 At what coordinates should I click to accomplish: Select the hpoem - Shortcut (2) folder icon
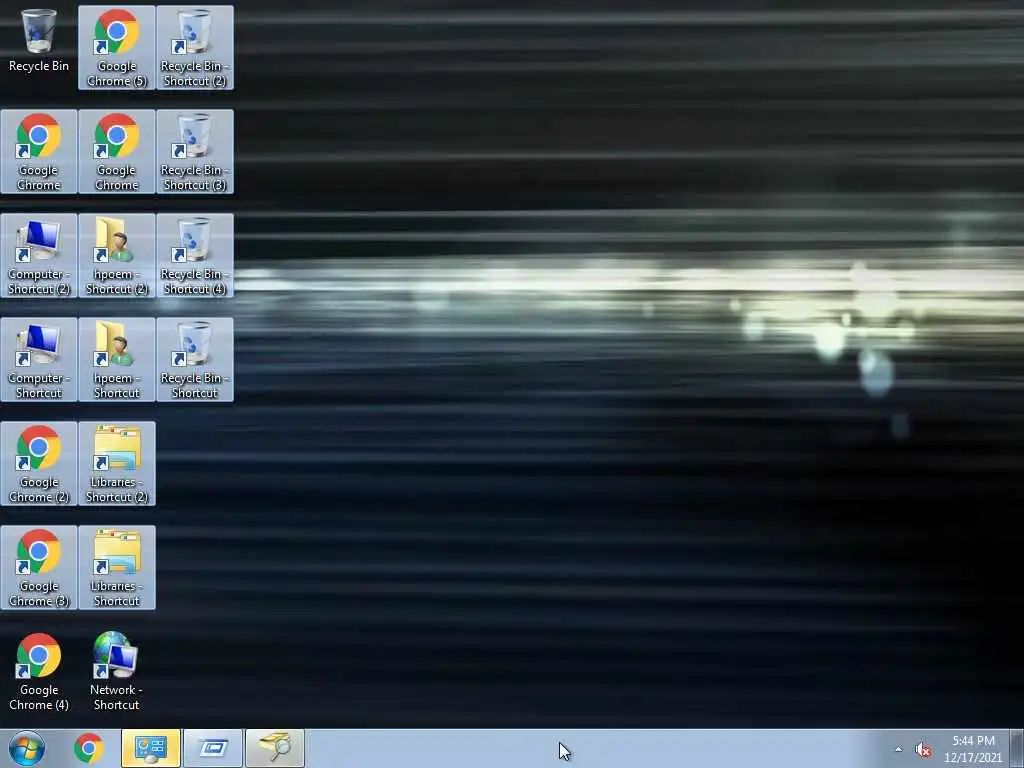click(x=116, y=255)
